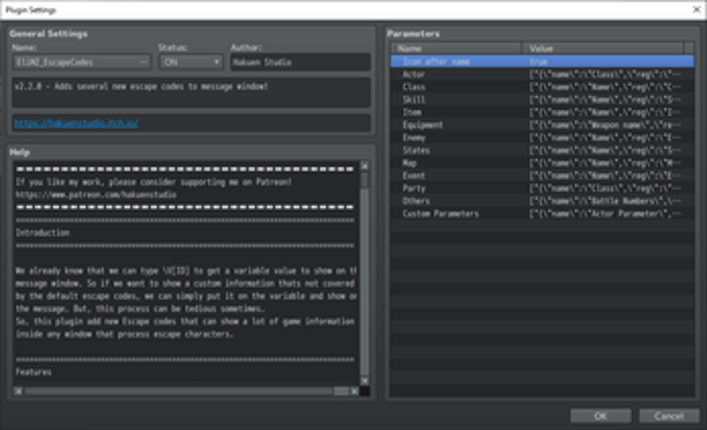Click the Help horizontal scrollbar track
The width and height of the screenshot is (707, 430).
click(179, 391)
